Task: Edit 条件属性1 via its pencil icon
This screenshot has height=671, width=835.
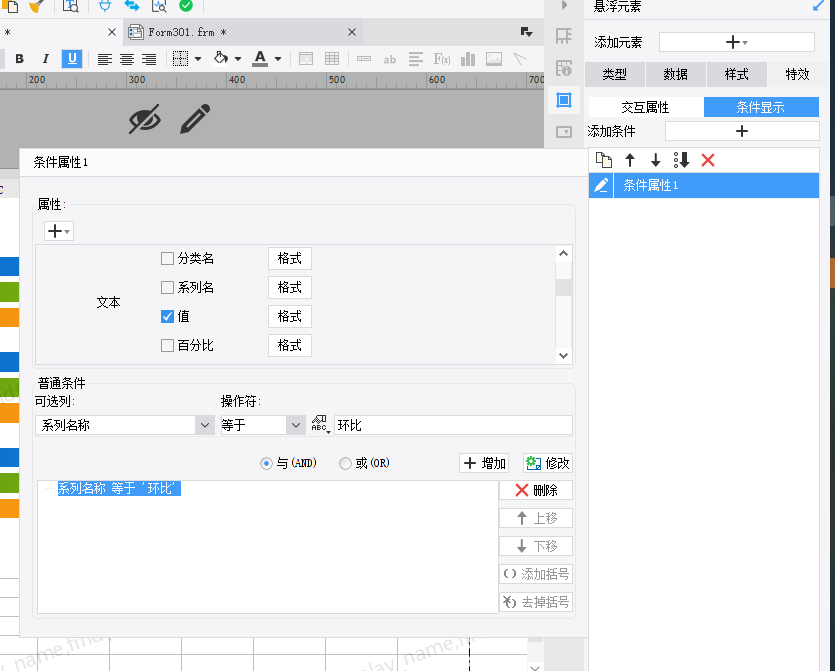Action: click(601, 185)
